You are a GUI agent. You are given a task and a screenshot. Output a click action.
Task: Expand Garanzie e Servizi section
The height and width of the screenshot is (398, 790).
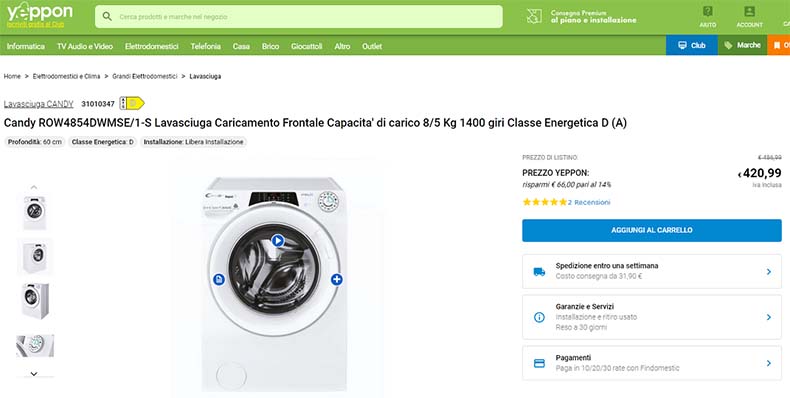[651, 317]
